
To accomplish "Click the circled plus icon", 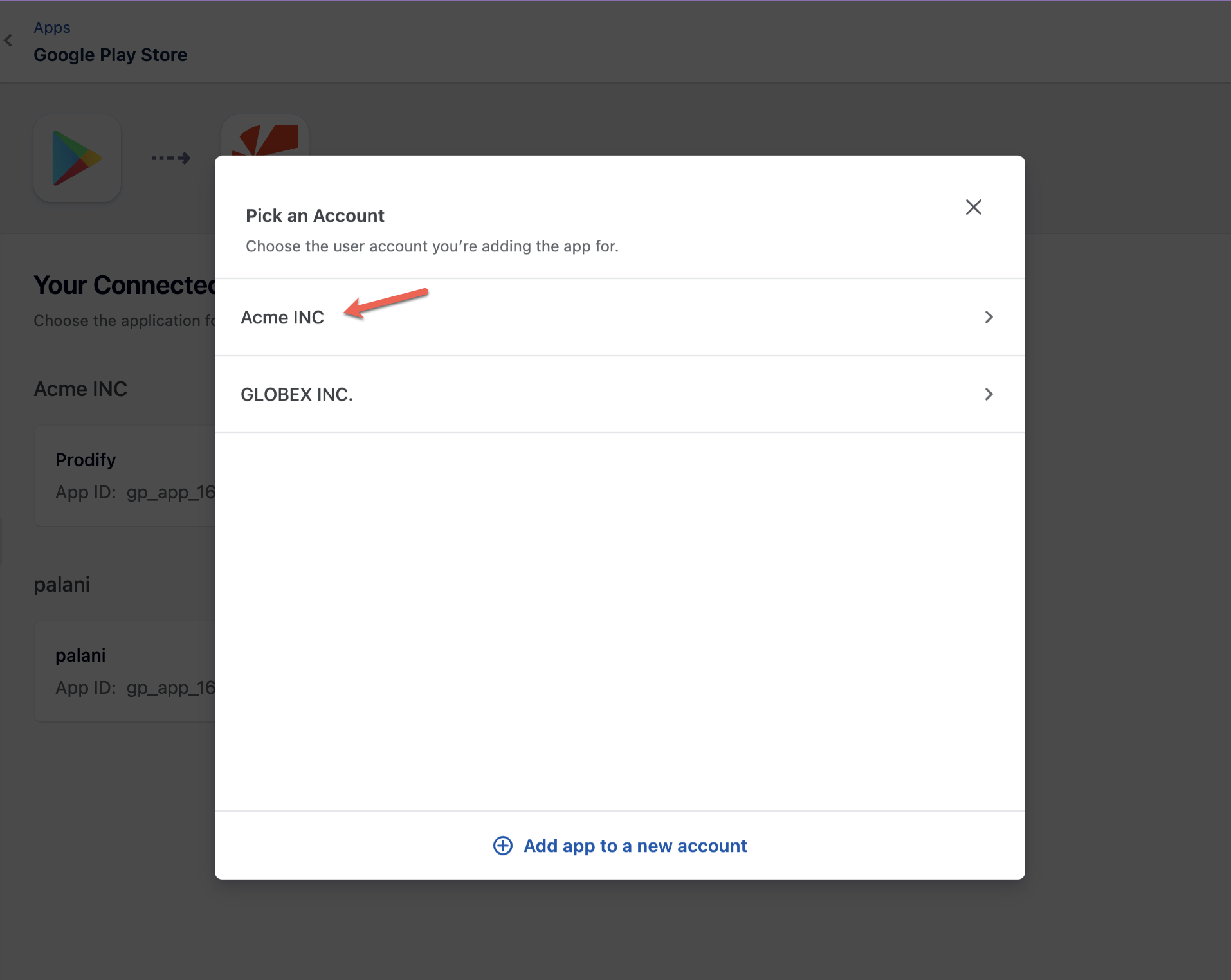I will [503, 846].
